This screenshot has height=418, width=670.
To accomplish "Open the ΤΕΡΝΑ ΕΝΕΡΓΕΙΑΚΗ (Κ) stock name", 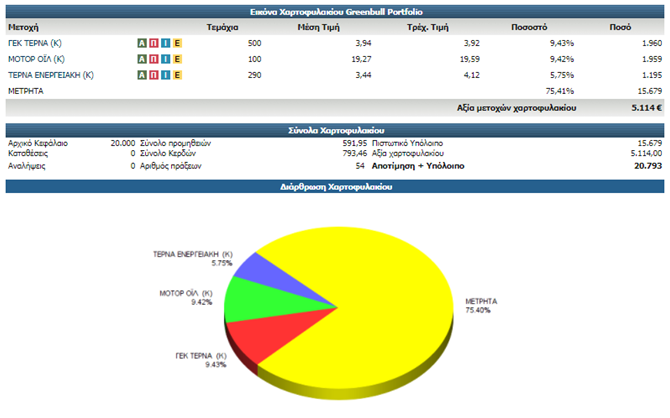I will (x=51, y=75).
